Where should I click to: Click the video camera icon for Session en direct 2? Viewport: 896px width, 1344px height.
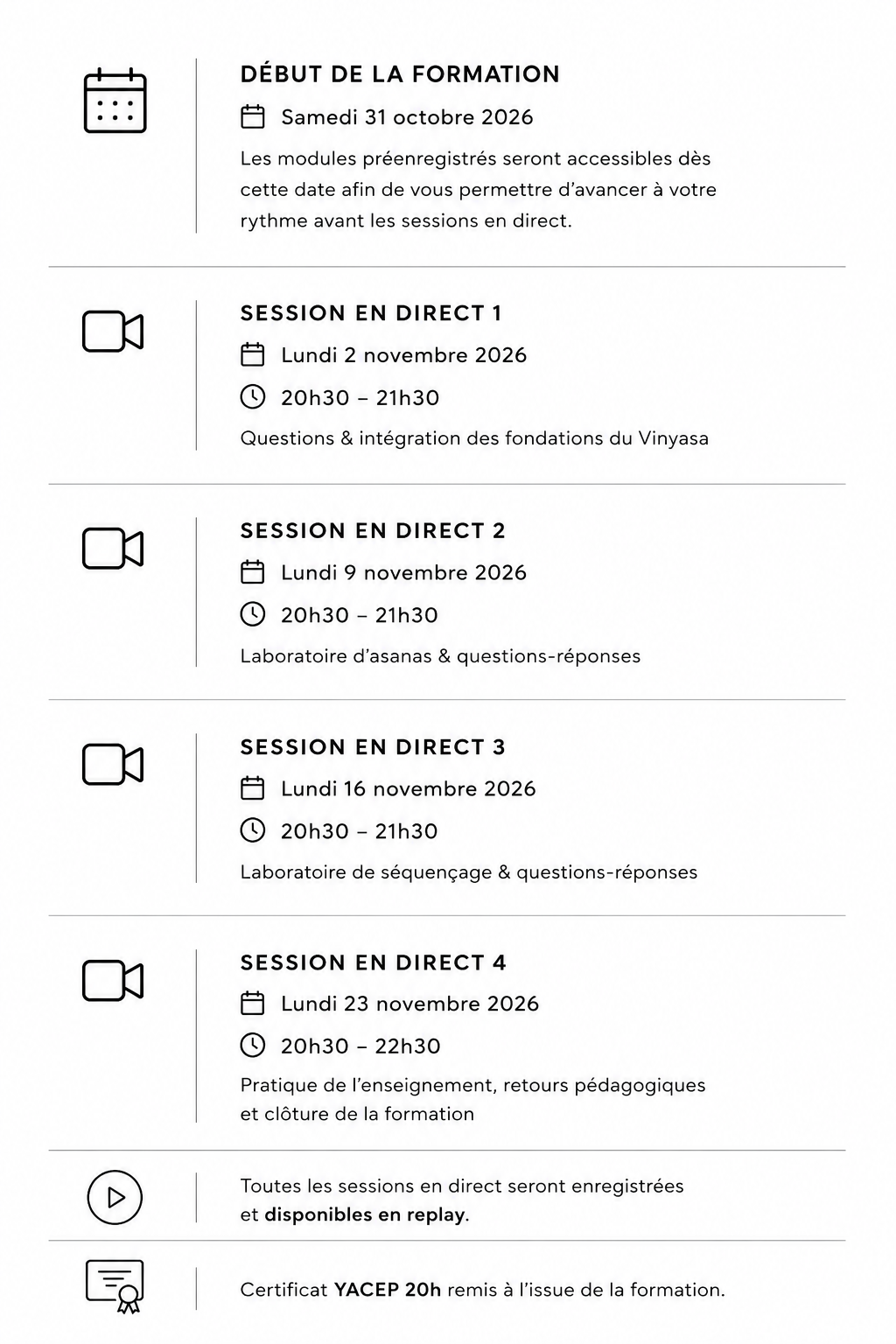(x=113, y=549)
